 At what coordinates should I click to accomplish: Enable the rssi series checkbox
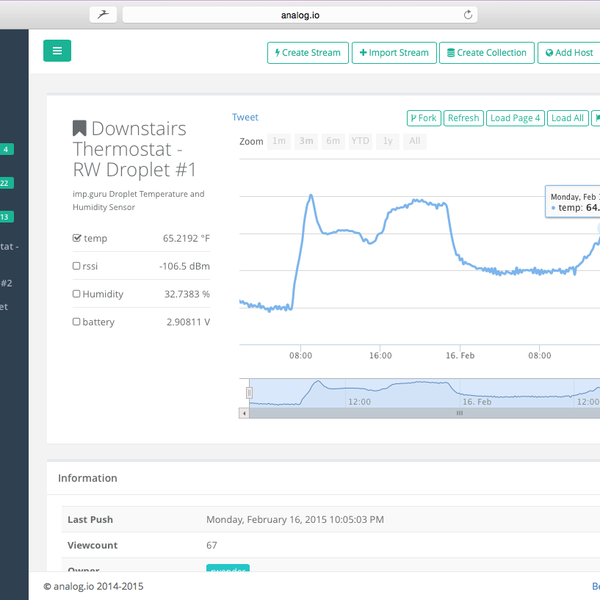(x=77, y=267)
